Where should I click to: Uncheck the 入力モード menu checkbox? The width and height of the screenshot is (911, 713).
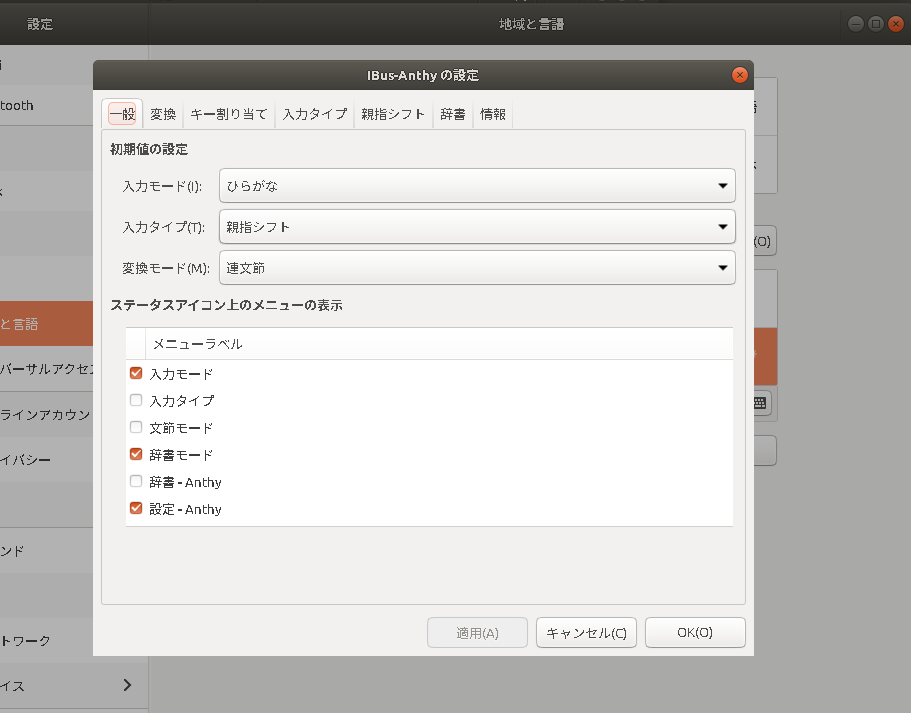coord(136,373)
